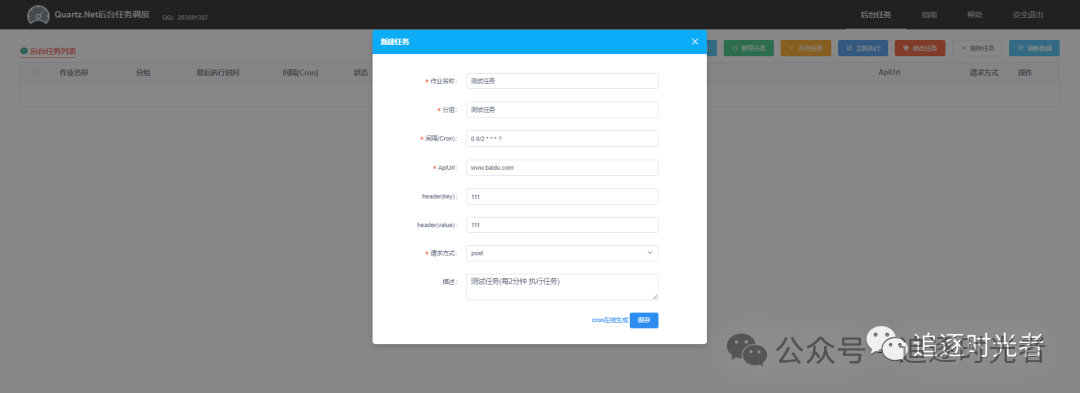Open the 帮助 help menu item

(974, 14)
